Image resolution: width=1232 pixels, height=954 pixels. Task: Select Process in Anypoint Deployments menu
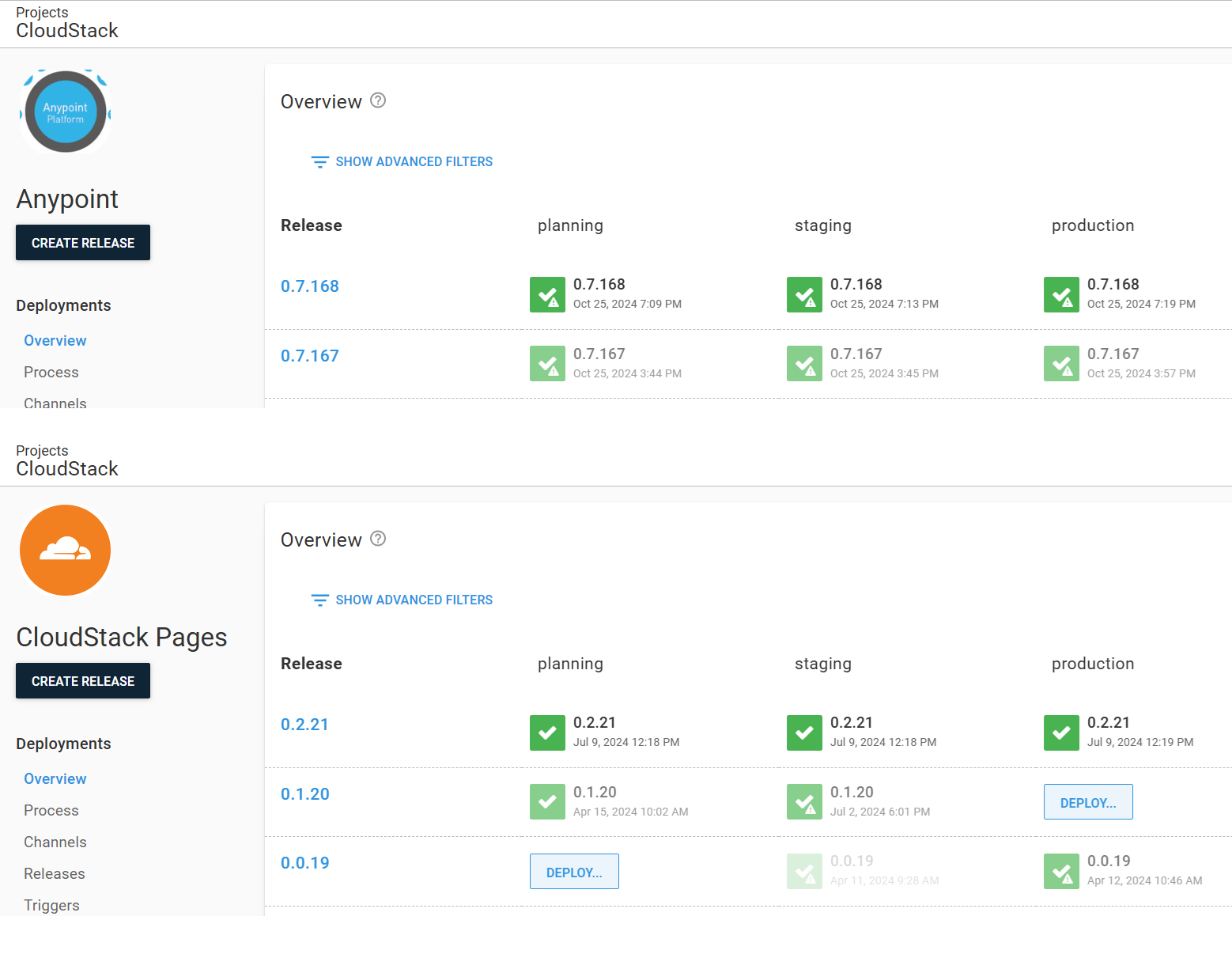pyautogui.click(x=51, y=373)
